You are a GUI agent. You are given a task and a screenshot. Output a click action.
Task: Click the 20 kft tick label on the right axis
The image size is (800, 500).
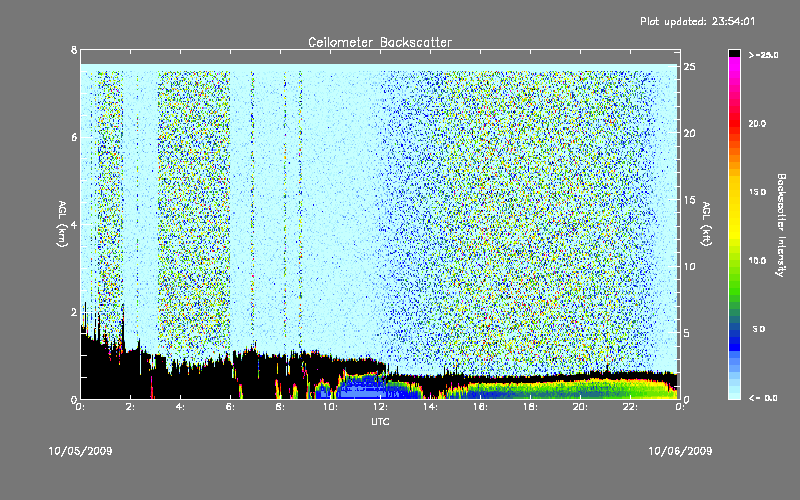[x=689, y=133]
